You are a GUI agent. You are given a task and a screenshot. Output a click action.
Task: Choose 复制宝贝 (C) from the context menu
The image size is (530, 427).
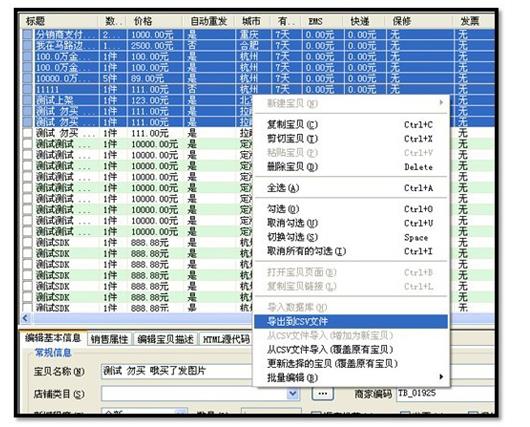click(x=351, y=125)
